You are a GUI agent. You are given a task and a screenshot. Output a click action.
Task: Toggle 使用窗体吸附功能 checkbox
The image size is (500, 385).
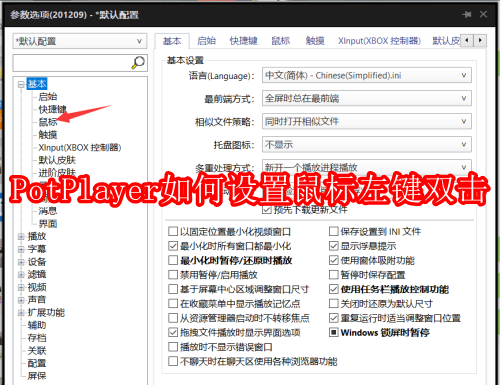coord(334,260)
